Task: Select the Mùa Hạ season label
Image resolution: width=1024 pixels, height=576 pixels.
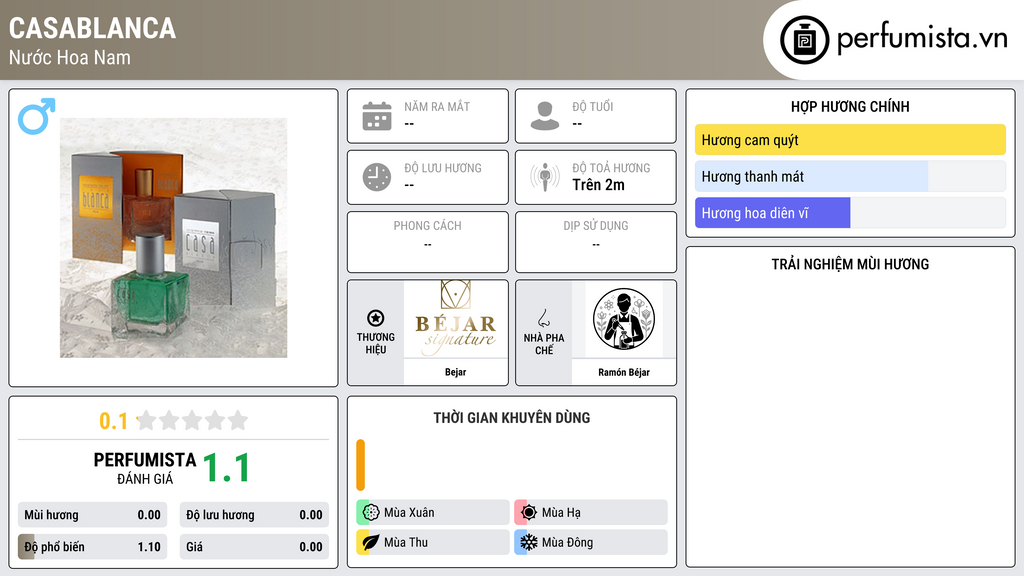Action: [x=561, y=513]
